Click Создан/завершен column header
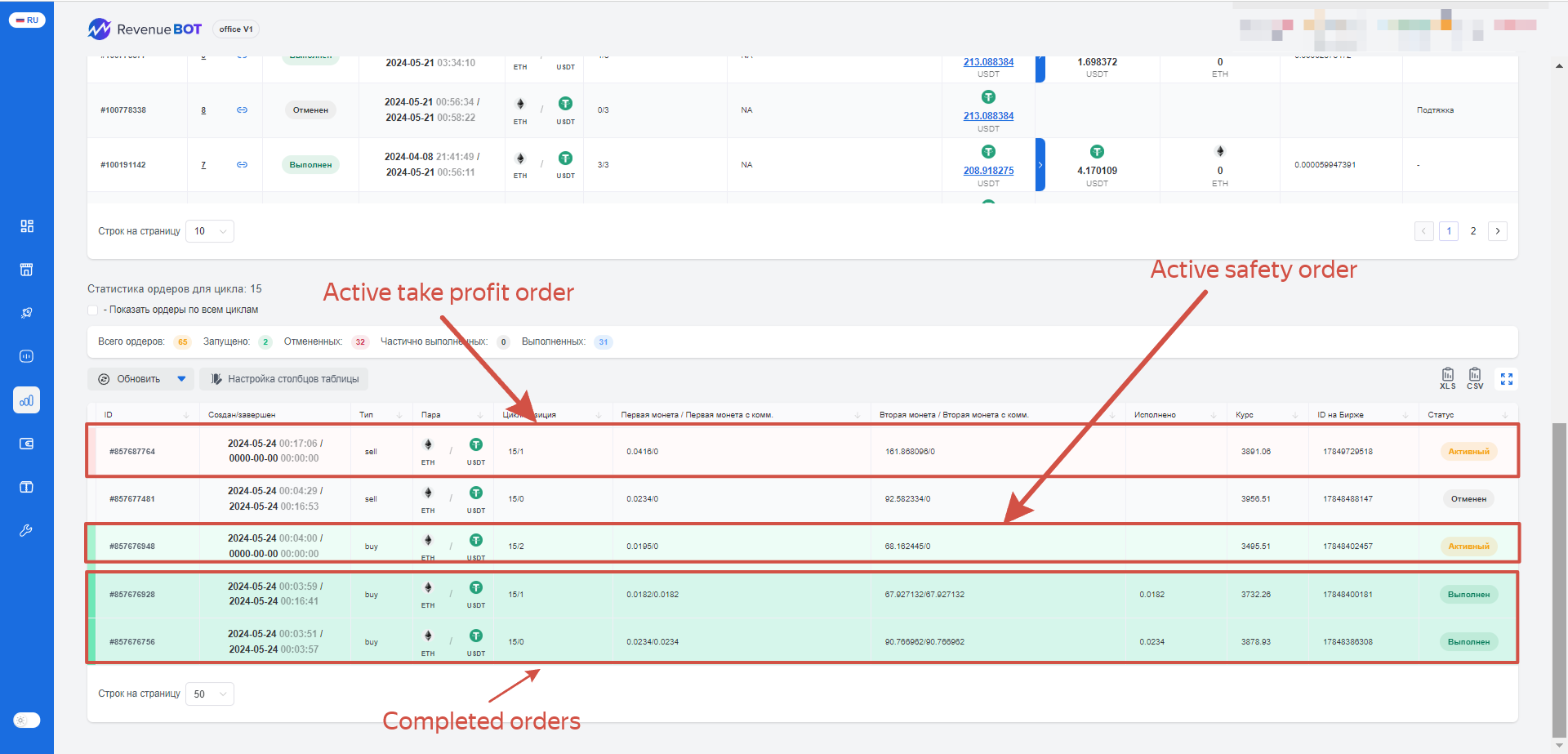 coord(242,415)
